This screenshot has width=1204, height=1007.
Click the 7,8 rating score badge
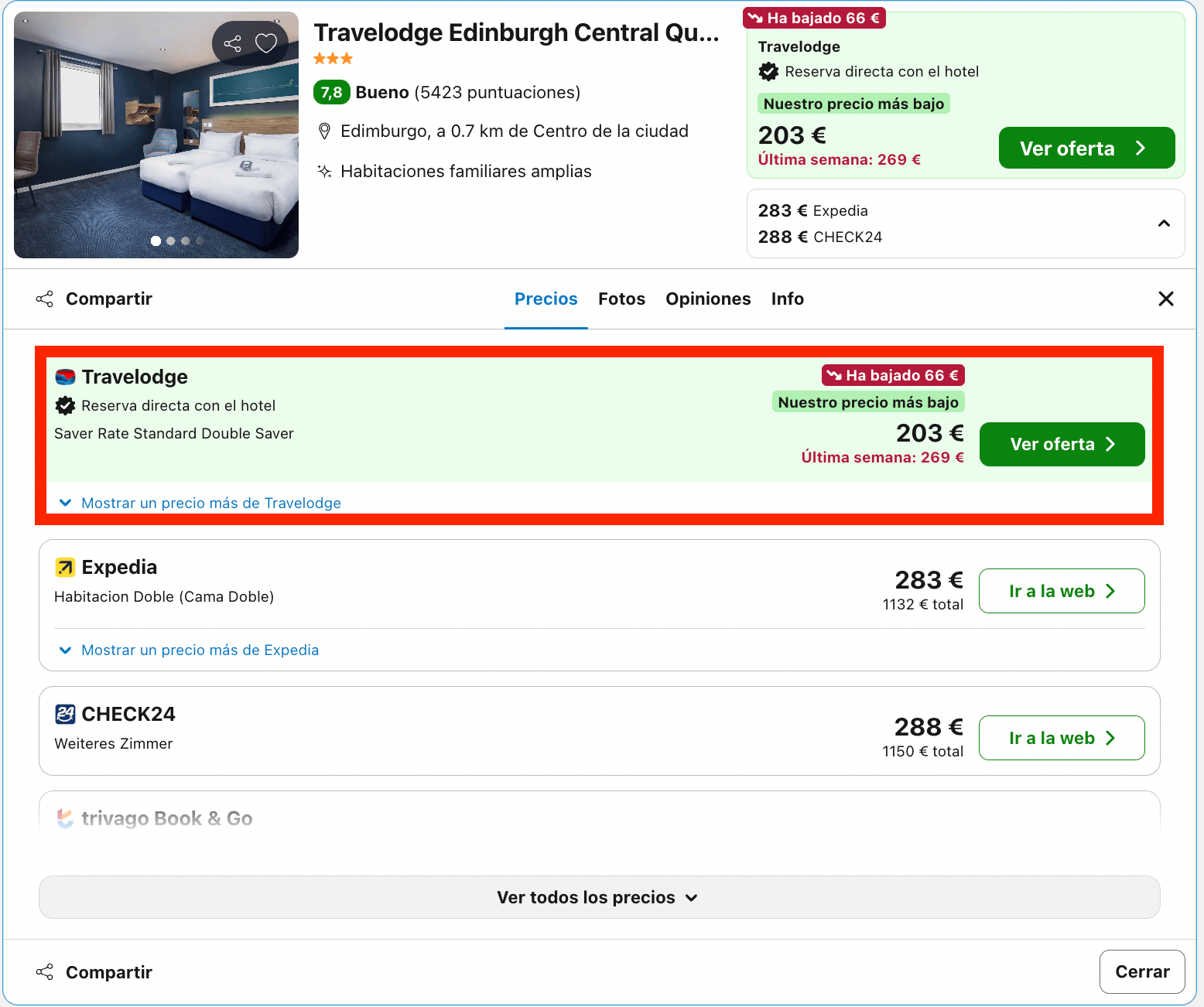pos(331,93)
